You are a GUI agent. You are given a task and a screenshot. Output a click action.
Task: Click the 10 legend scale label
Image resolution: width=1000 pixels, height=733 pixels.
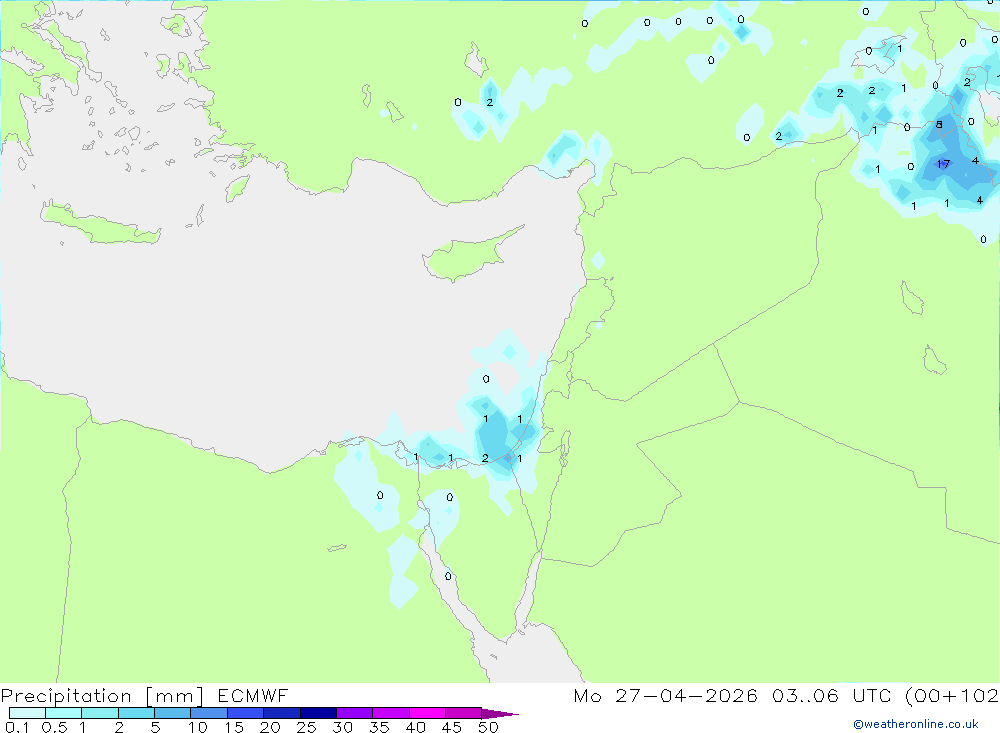198,727
